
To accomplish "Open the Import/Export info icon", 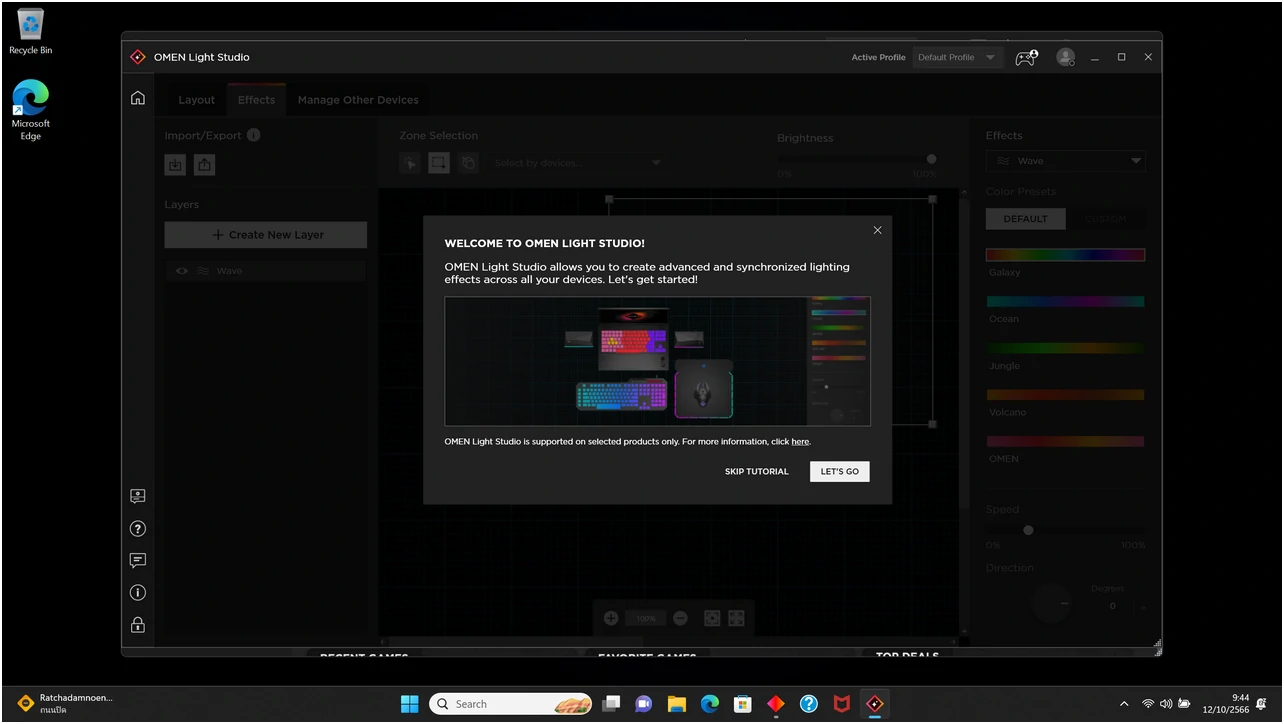I will coord(253,135).
